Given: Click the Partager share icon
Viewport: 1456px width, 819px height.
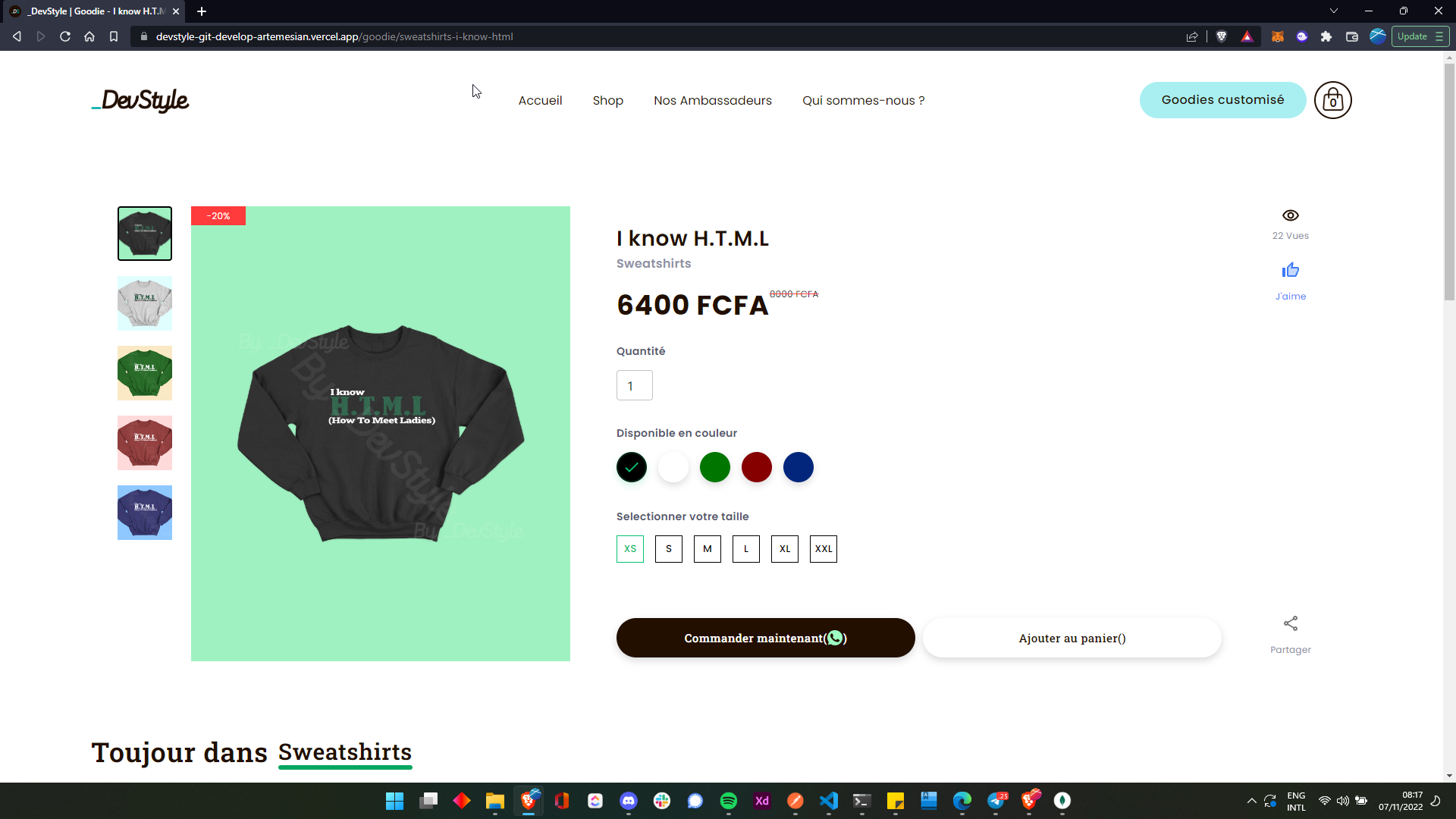Looking at the screenshot, I should click(1290, 623).
